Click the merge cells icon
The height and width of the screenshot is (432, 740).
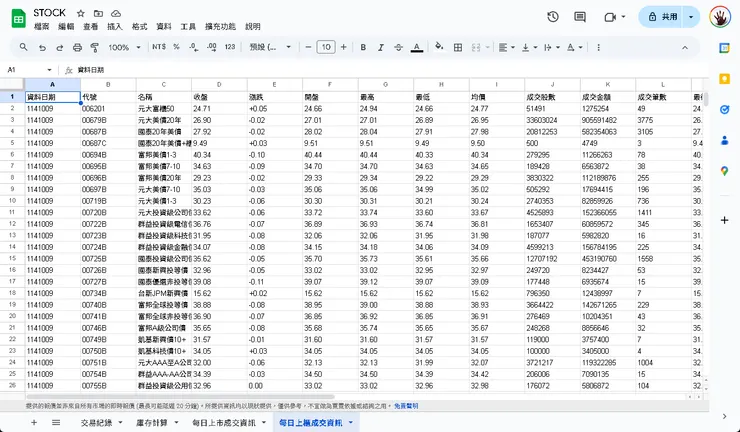click(476, 47)
